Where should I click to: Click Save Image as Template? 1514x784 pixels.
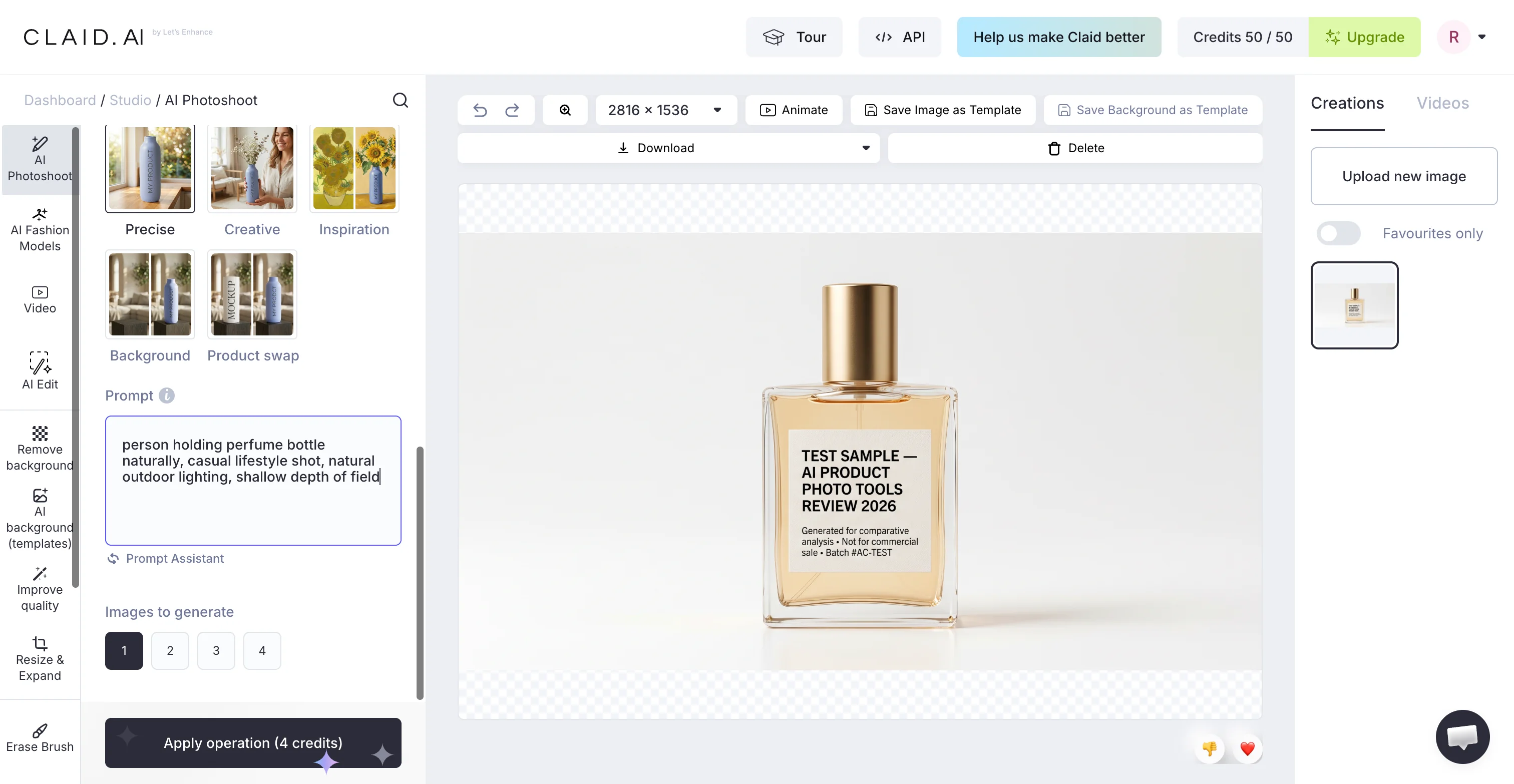[943, 110]
